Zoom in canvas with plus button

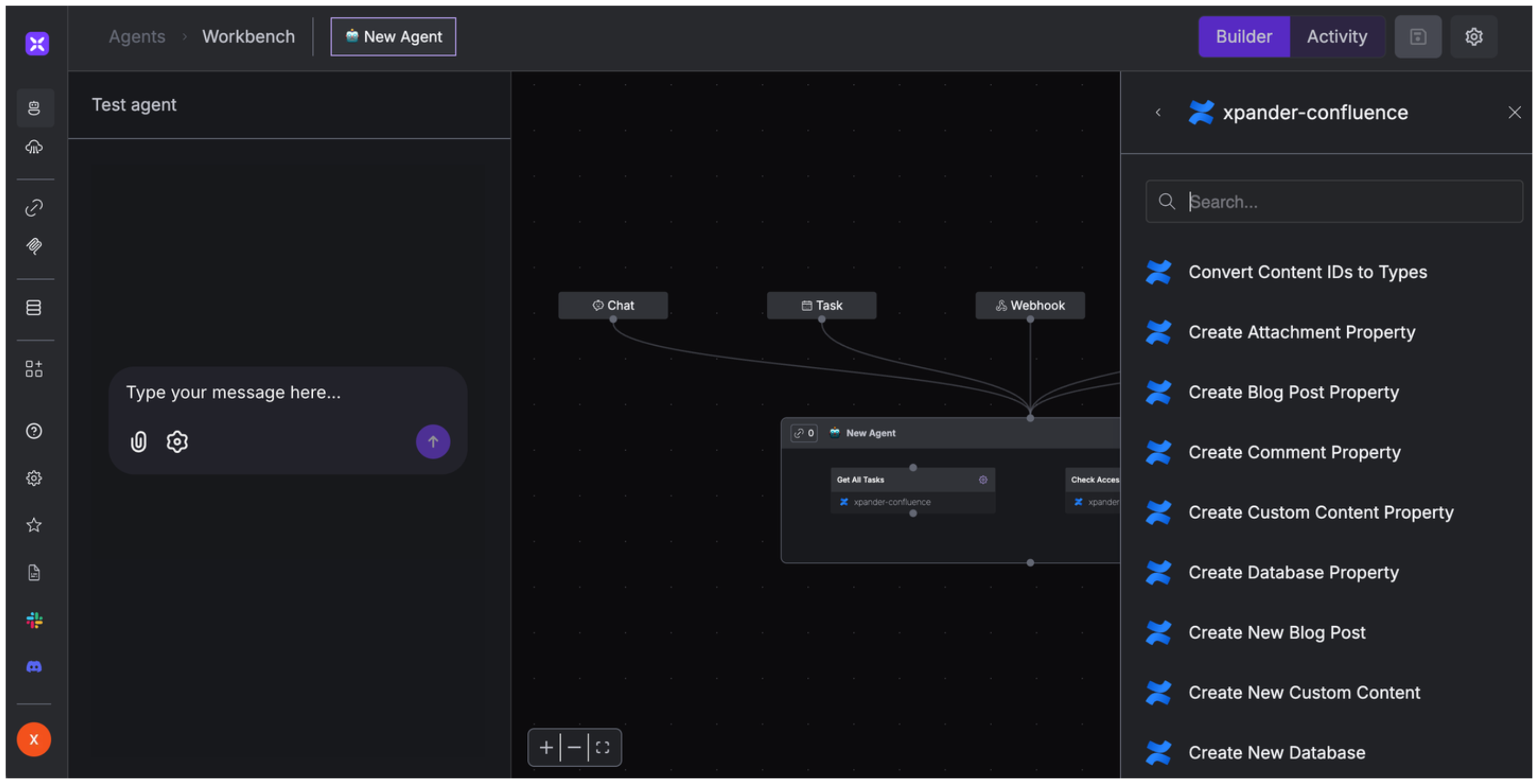[546, 747]
